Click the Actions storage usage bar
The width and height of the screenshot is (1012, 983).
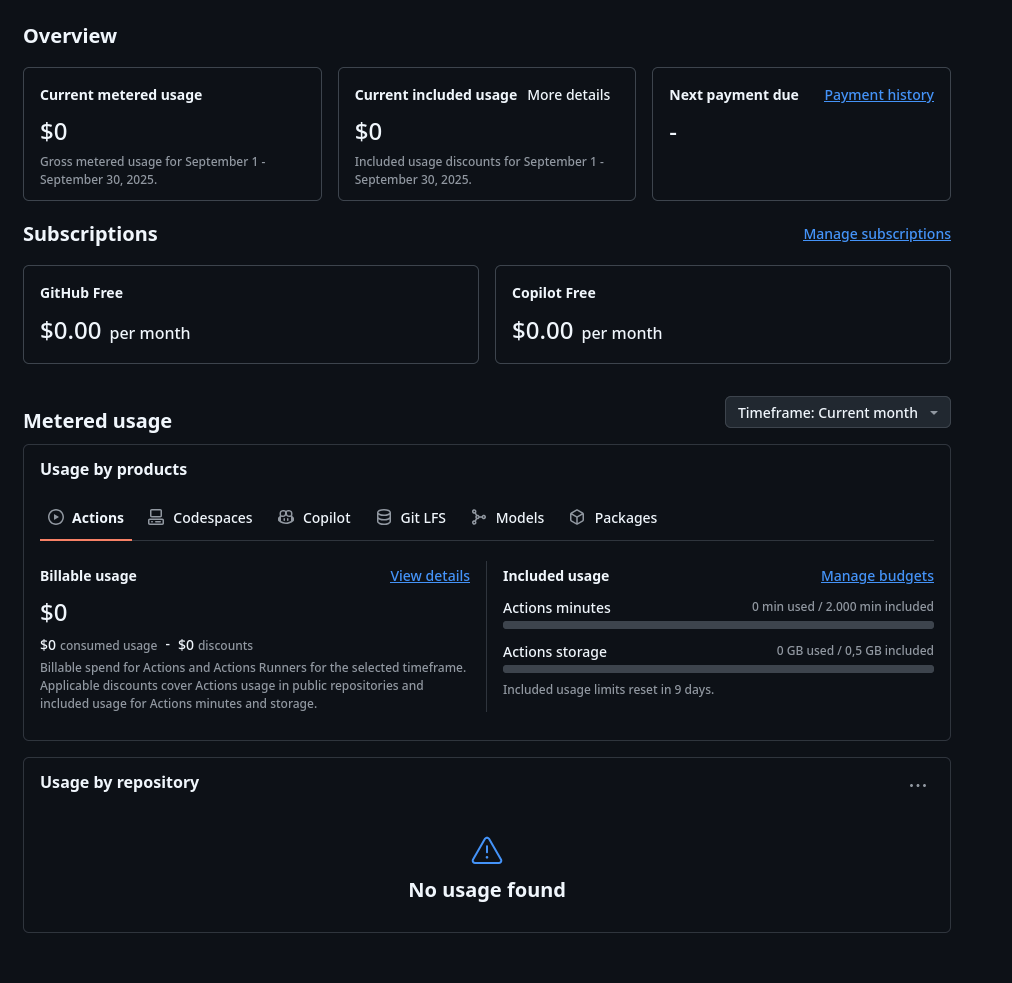718,669
